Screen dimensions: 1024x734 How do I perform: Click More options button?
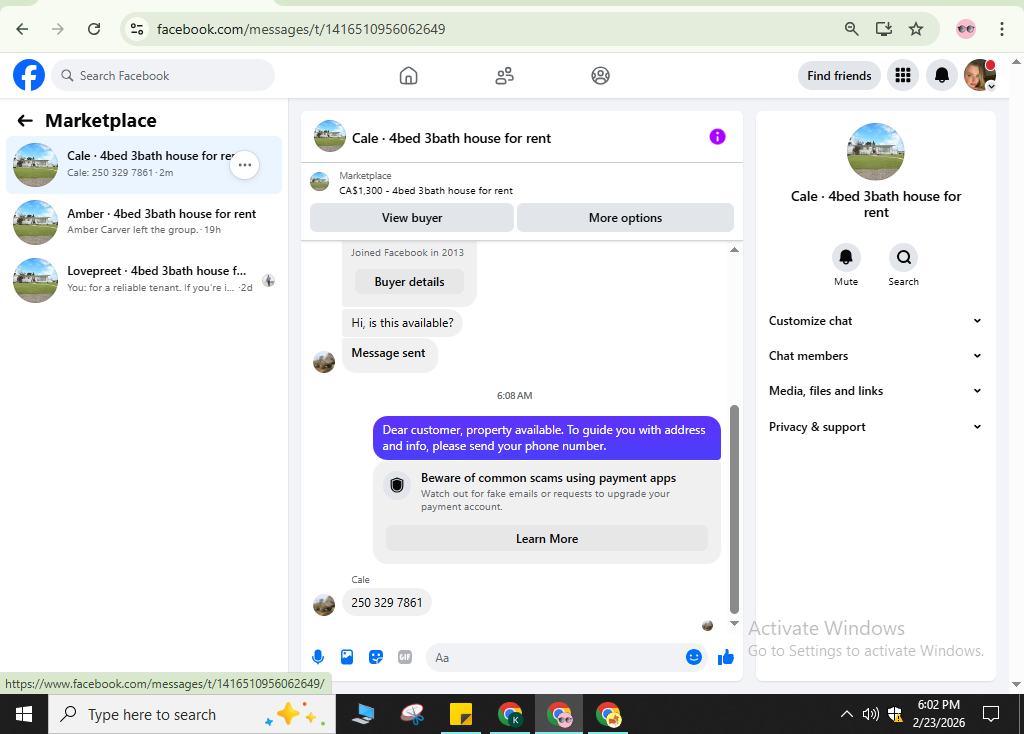[625, 217]
